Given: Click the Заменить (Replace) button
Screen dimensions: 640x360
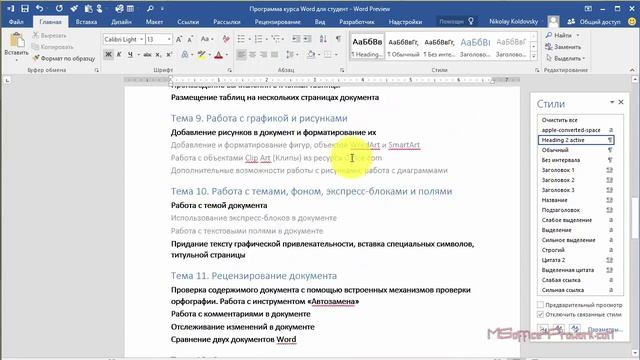Looking at the screenshot, I should pos(563,47).
